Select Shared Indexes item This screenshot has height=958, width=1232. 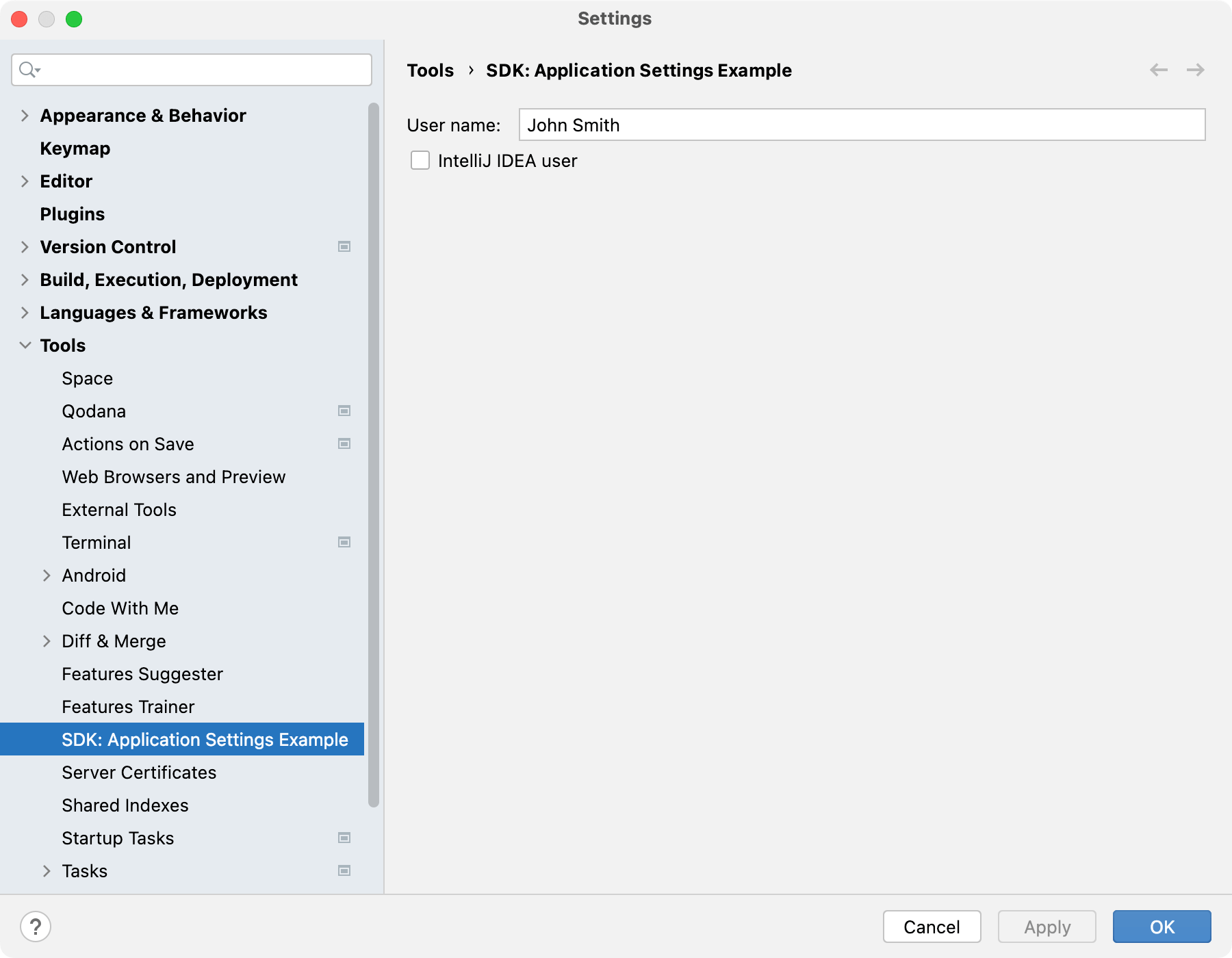(x=125, y=805)
